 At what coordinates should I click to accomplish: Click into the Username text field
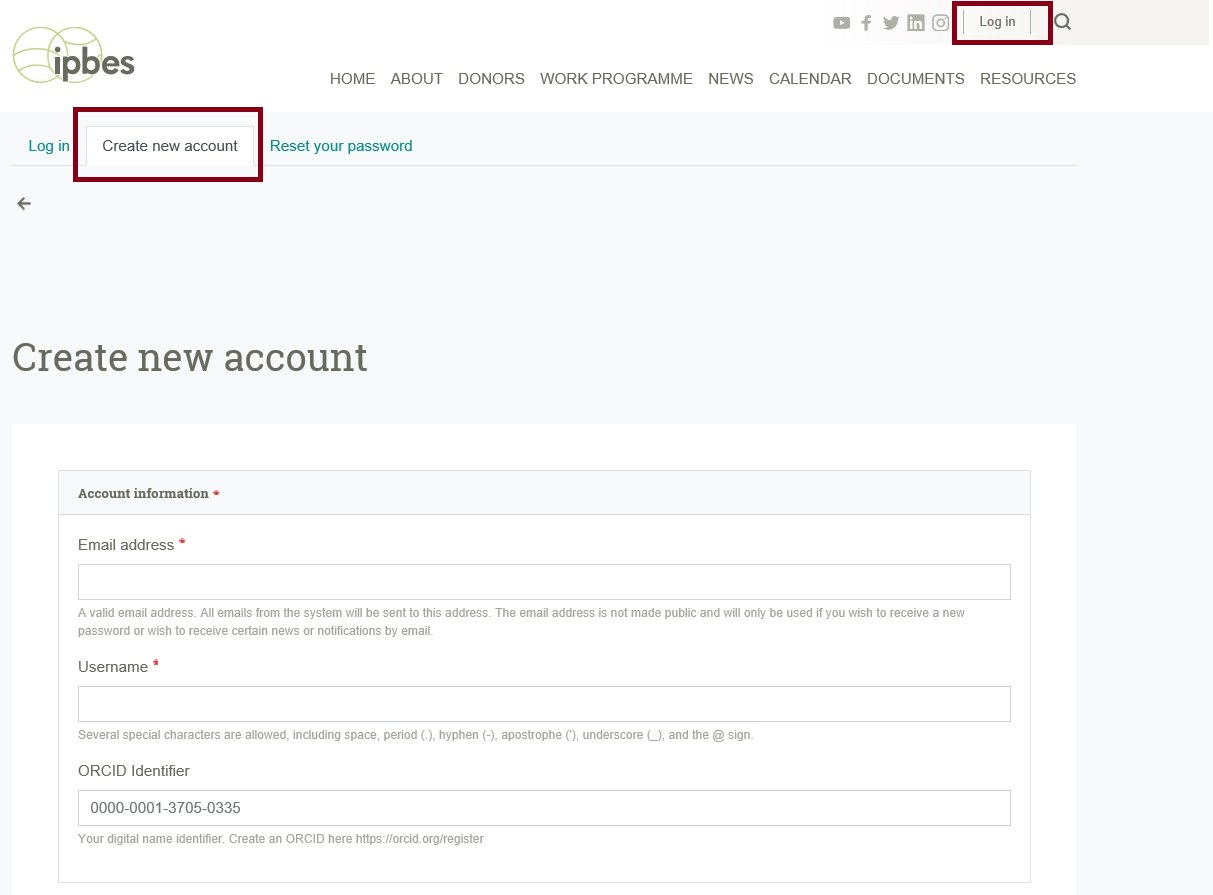(x=544, y=704)
